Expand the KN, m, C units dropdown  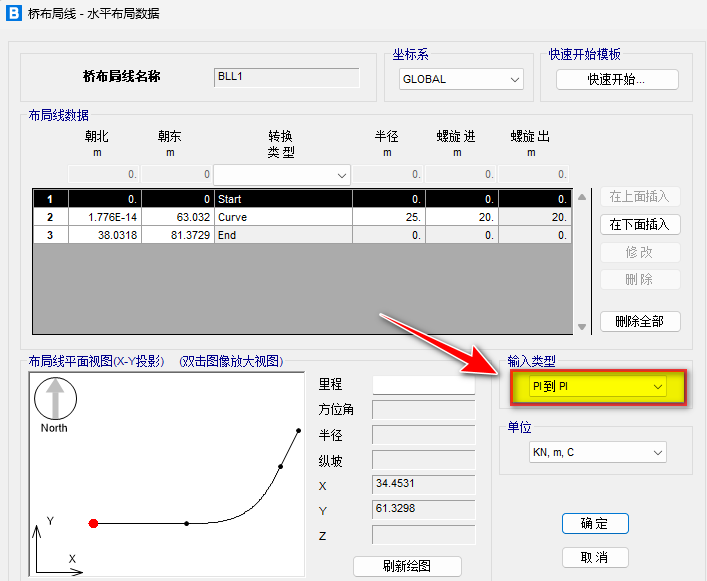[597, 453]
